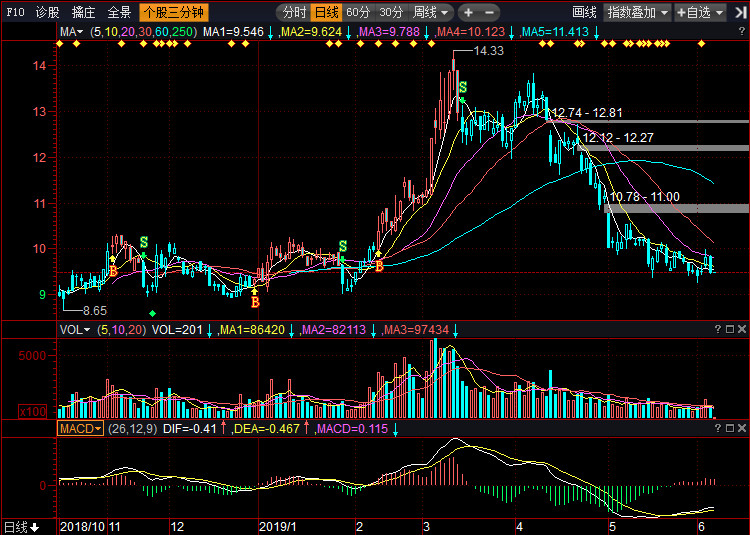This screenshot has height=535, width=750.
Task: Toggle the 分时 intraday chart period
Action: 294,13
